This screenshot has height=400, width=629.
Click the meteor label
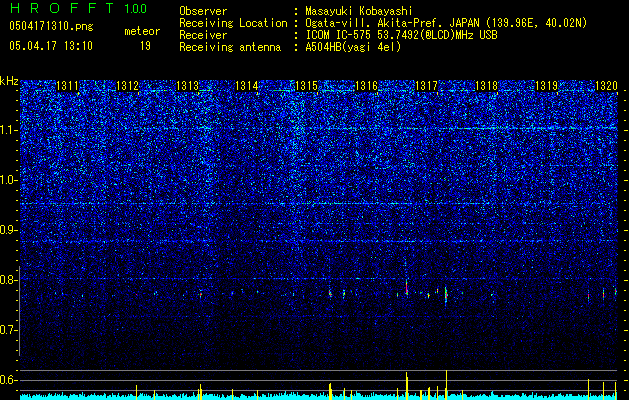pyautogui.click(x=142, y=31)
